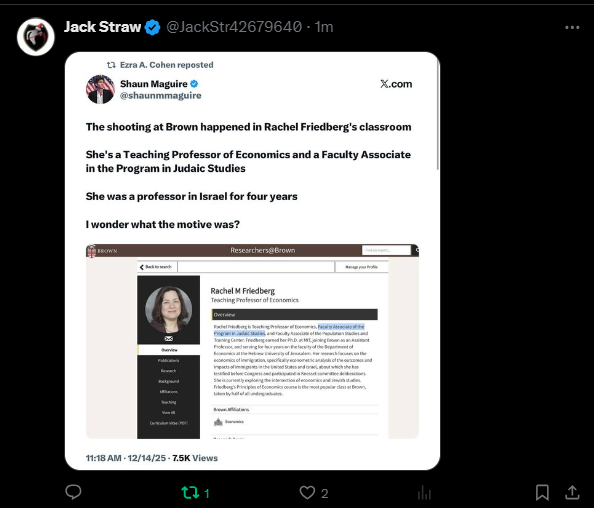Click the share upload icon
This screenshot has height=508, width=594.
coord(572,492)
